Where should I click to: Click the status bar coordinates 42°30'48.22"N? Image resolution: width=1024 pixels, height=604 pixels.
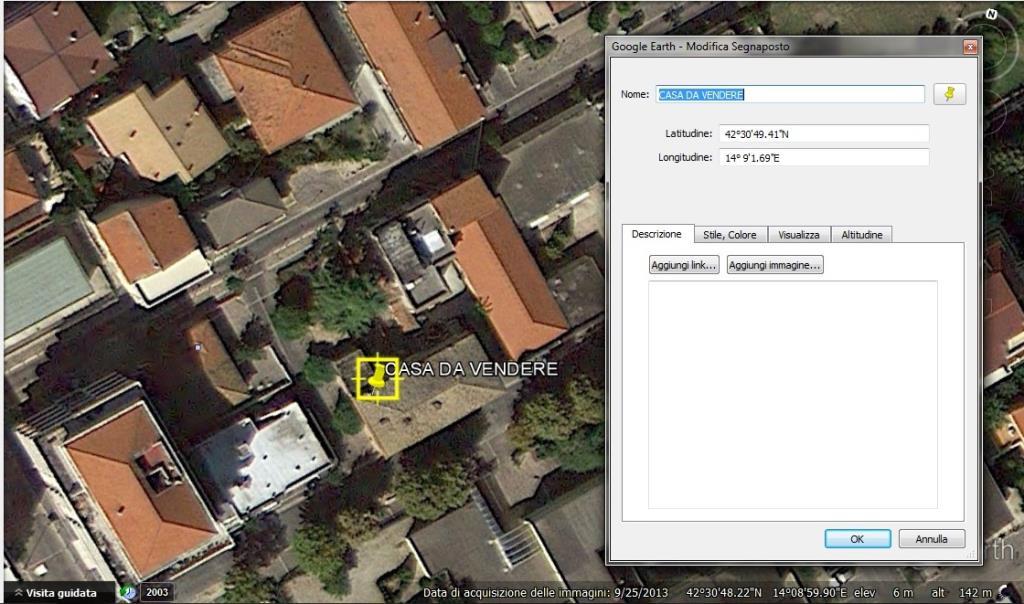click(724, 593)
